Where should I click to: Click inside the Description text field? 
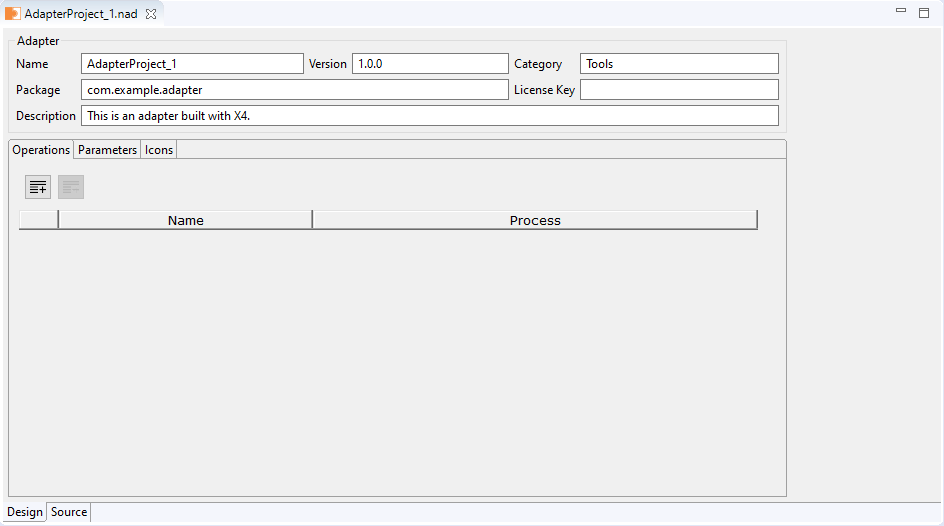tap(429, 116)
